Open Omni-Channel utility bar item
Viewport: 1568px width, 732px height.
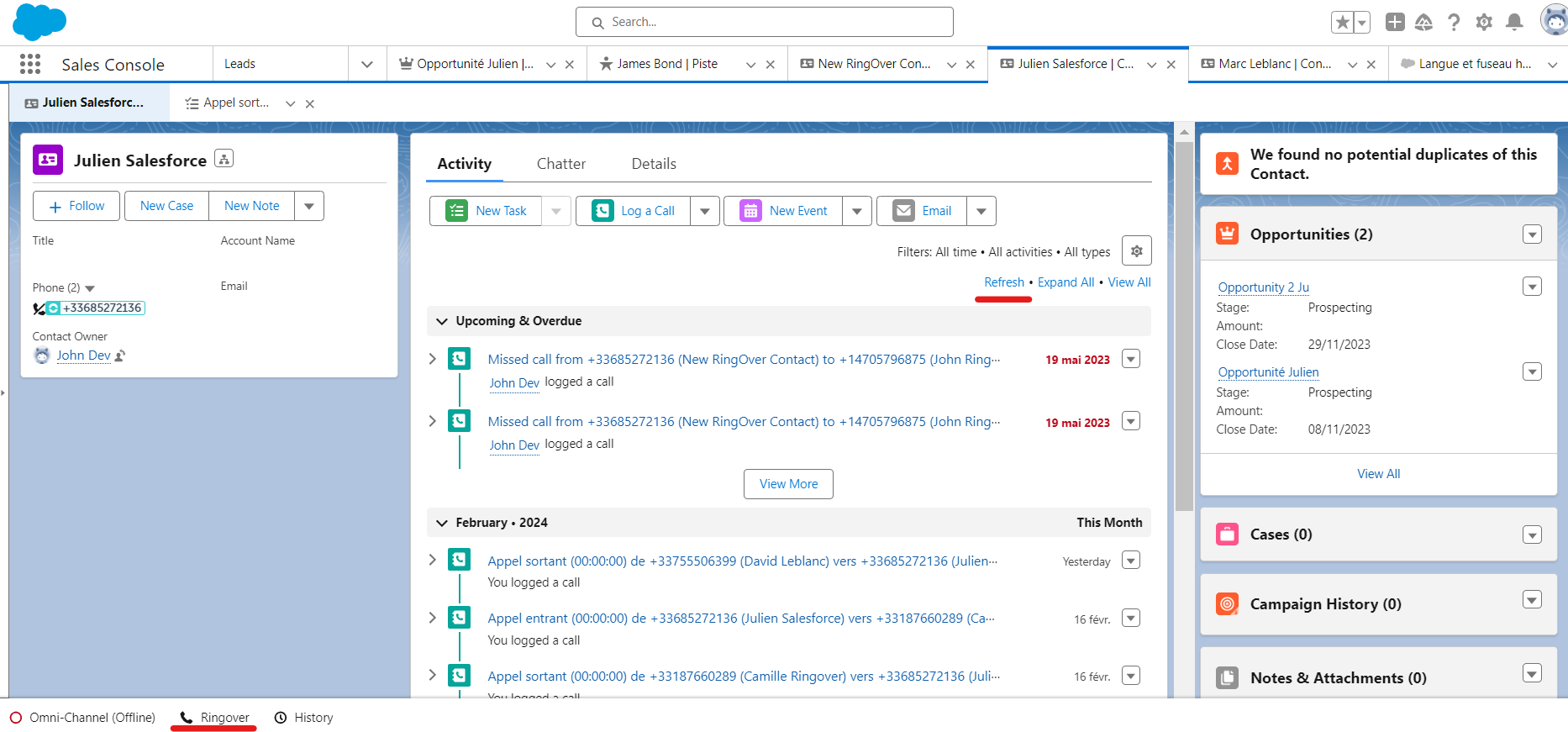click(82, 718)
